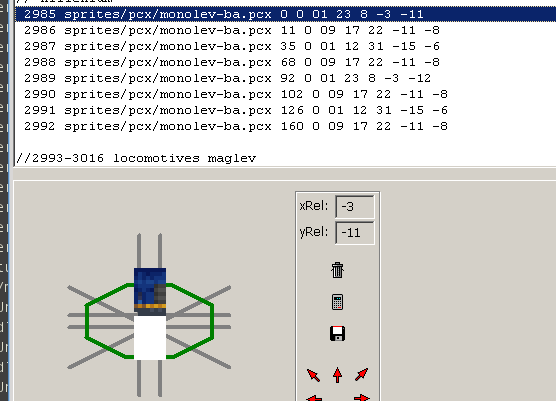Click the trash can delete icon
Screen dimensions: 556x401
(x=337, y=270)
